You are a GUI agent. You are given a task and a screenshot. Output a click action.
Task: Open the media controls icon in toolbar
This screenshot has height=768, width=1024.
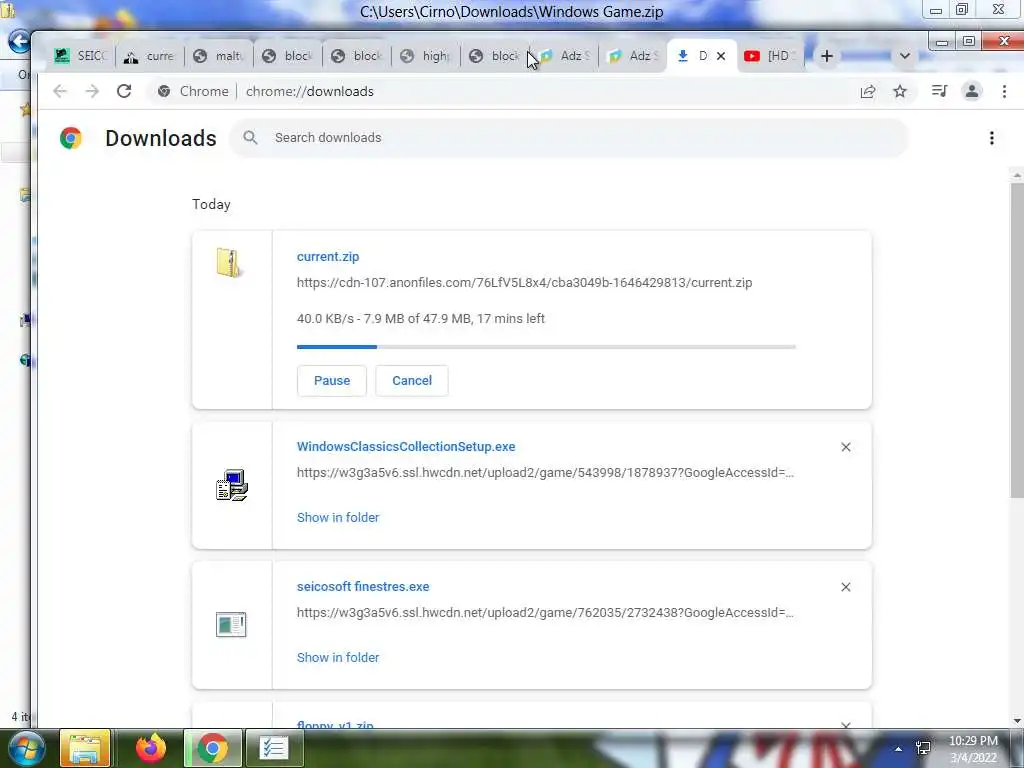(939, 91)
